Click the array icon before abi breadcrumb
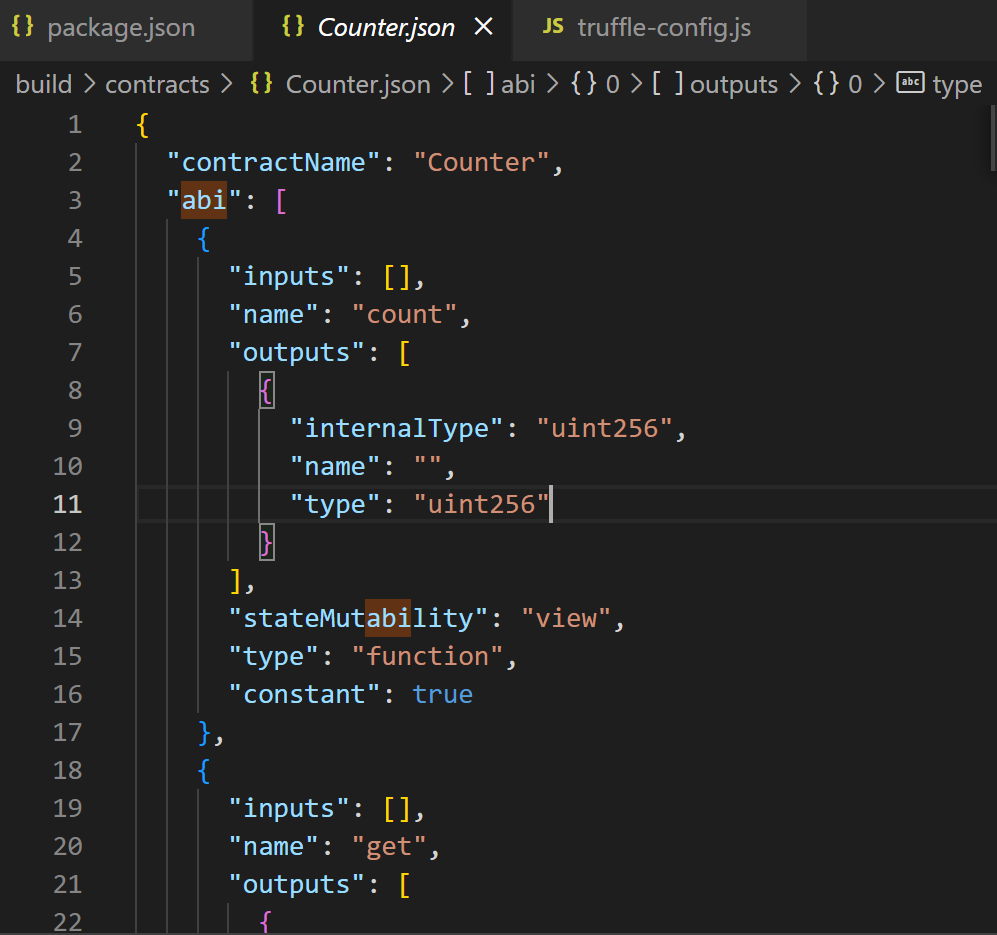 point(478,83)
